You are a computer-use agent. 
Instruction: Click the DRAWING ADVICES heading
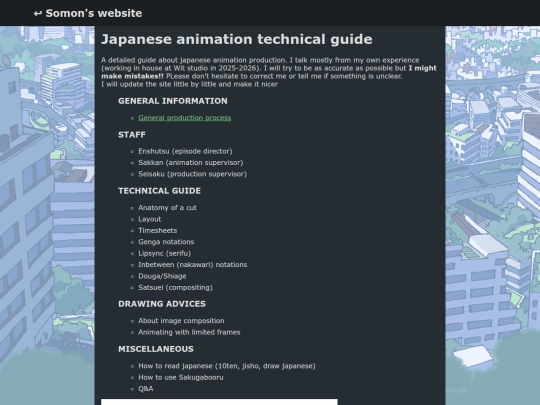pyautogui.click(x=162, y=304)
